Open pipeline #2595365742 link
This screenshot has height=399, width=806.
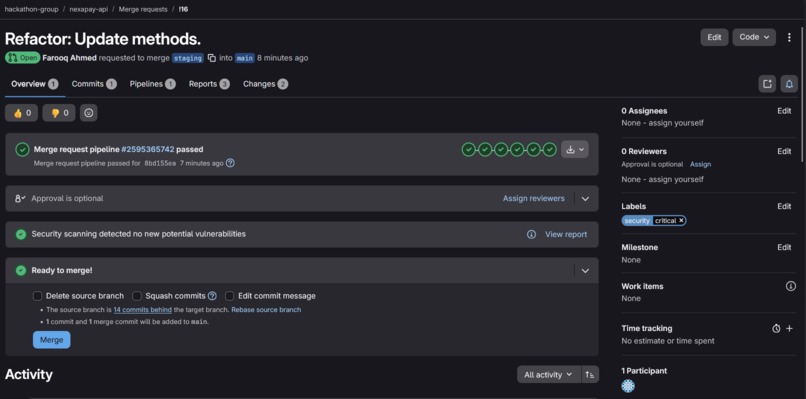pyautogui.click(x=148, y=150)
